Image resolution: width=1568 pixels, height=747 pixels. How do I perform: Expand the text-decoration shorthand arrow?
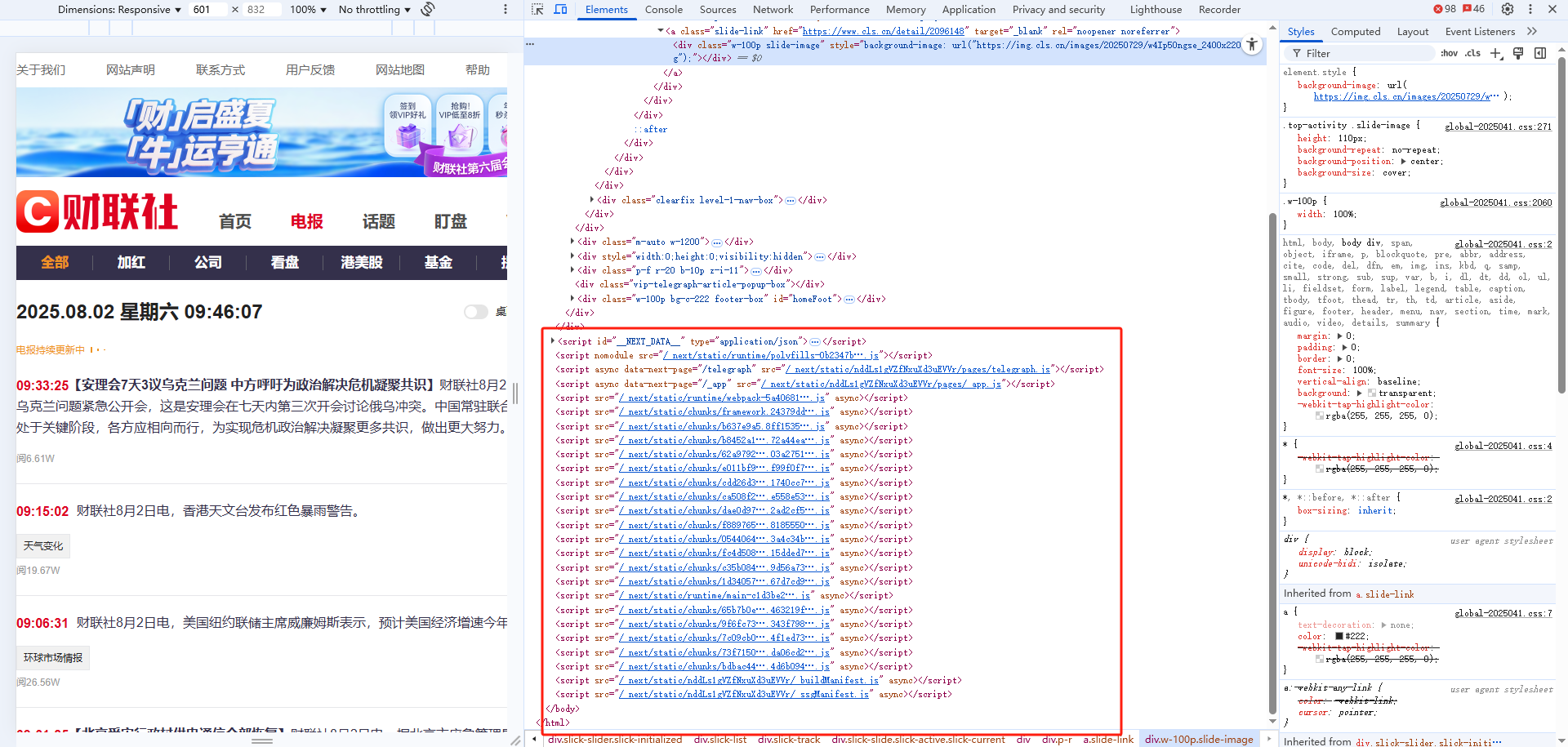1383,625
